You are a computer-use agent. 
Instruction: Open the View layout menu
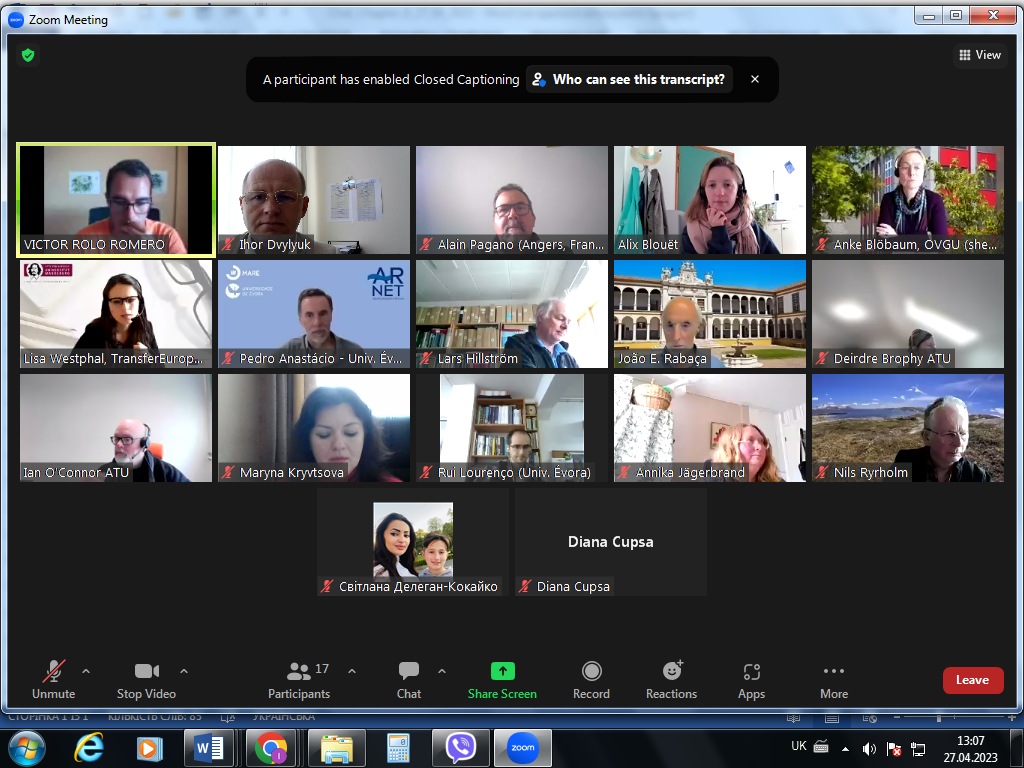(x=980, y=55)
